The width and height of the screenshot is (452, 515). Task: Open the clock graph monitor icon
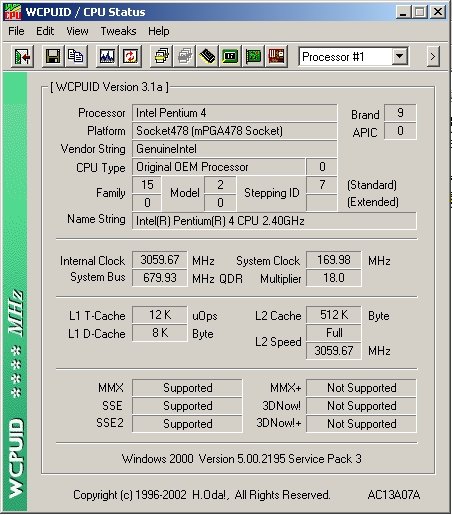107,56
